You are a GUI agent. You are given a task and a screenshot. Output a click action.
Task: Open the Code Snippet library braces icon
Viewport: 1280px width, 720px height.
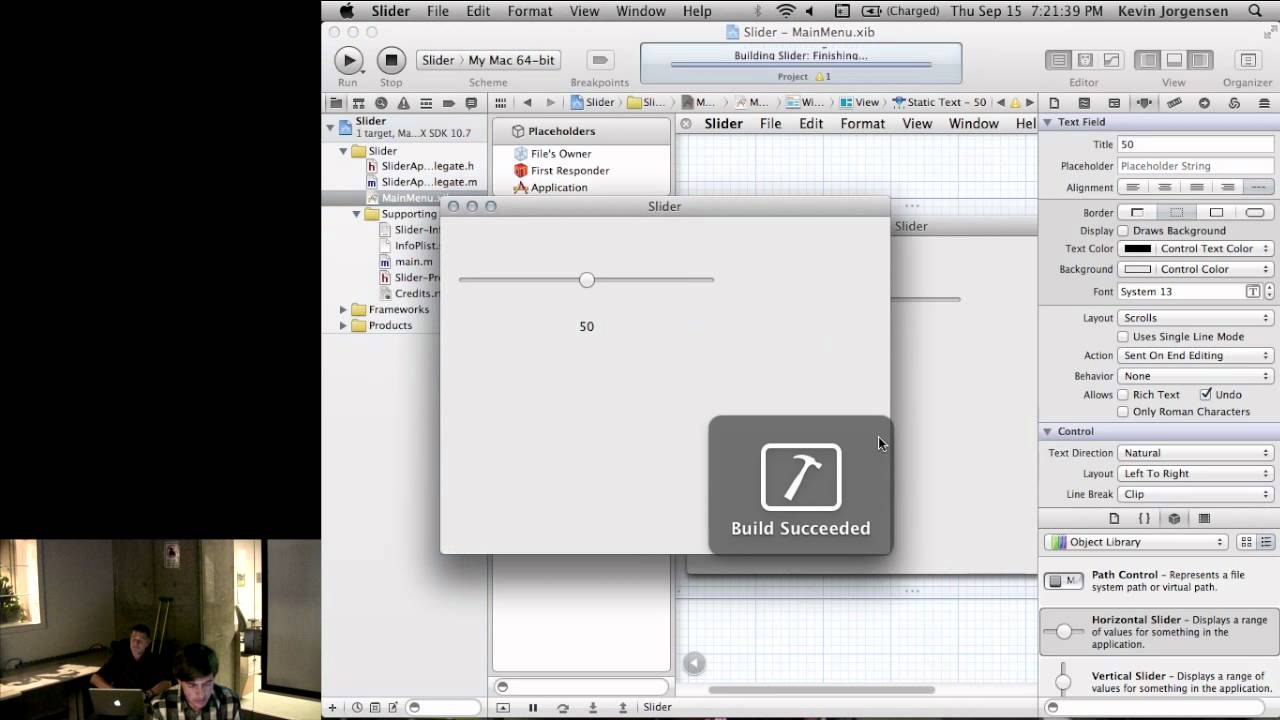(1144, 518)
